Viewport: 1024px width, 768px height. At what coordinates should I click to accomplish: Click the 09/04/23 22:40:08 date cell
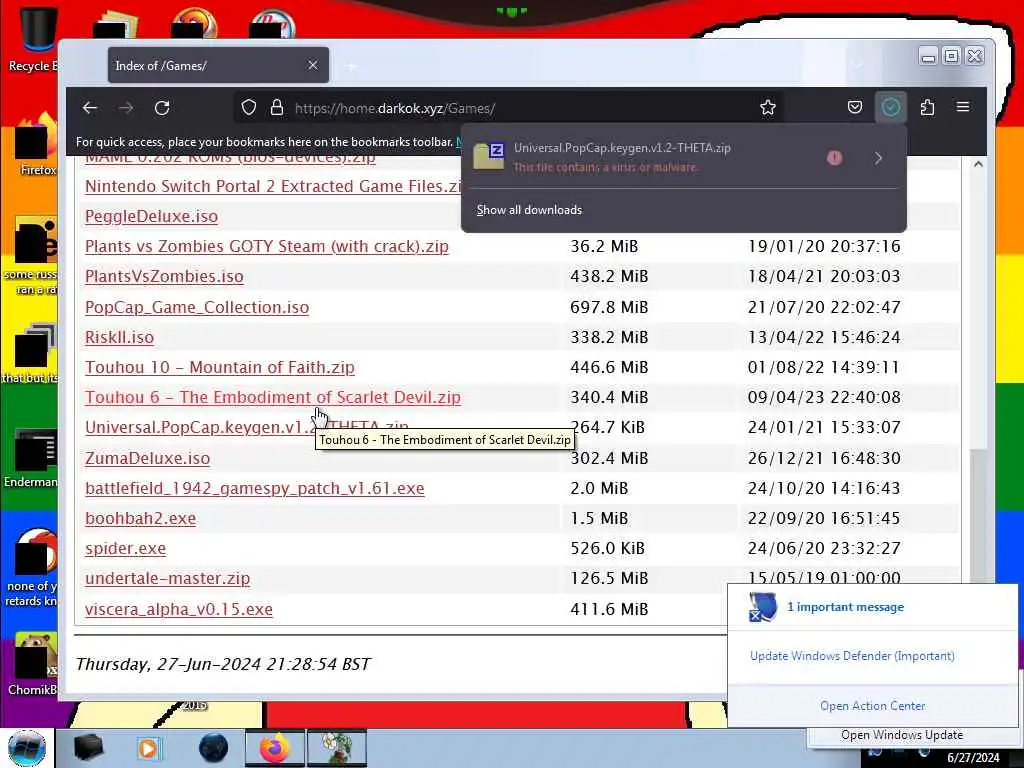click(824, 397)
